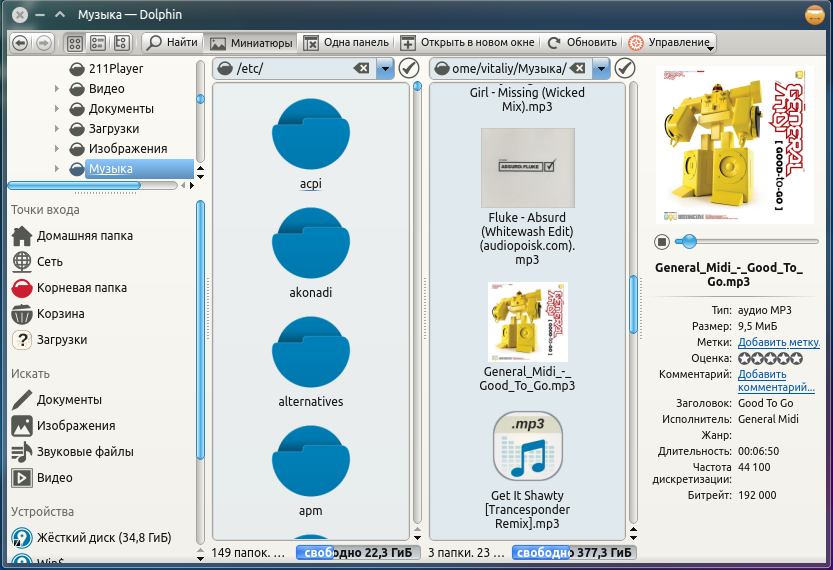The image size is (833, 570).
Task: Switch to Одна панель layout
Action: click(x=346, y=42)
